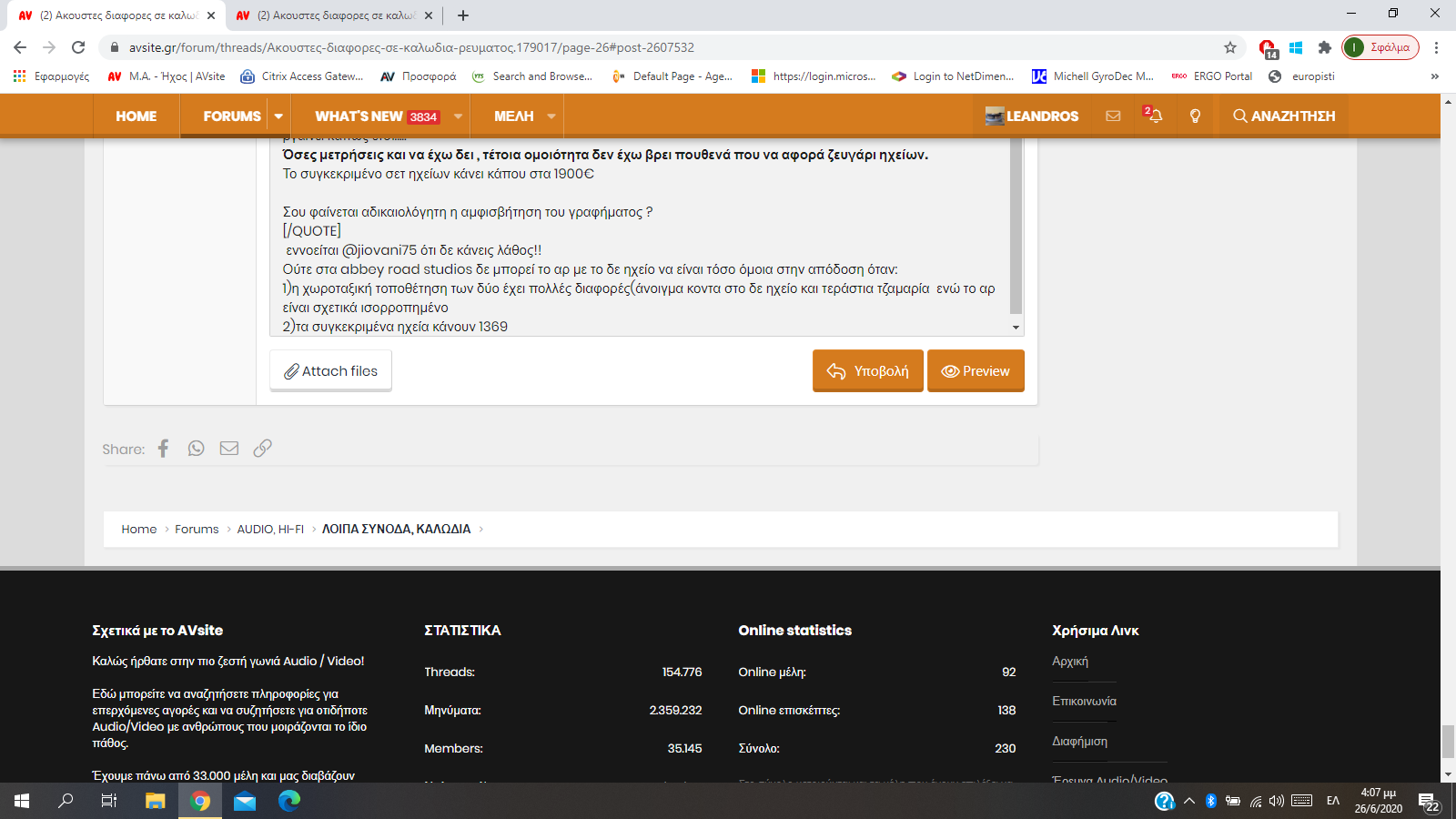Viewport: 1456px width, 819px height.
Task: Go to Home breadcrumb link
Action: click(x=139, y=529)
